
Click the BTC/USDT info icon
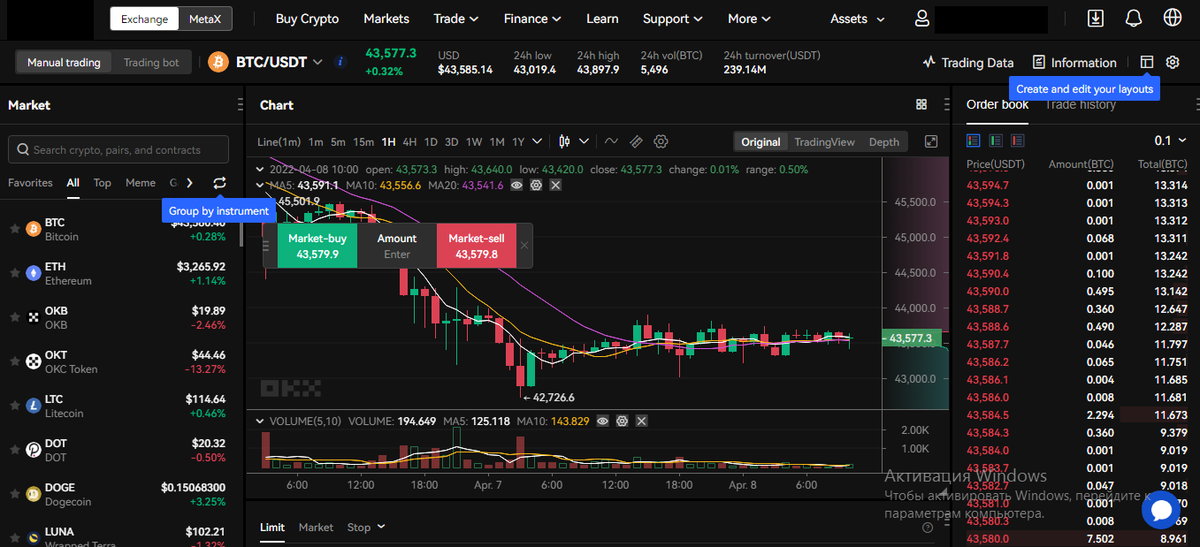pyautogui.click(x=340, y=62)
